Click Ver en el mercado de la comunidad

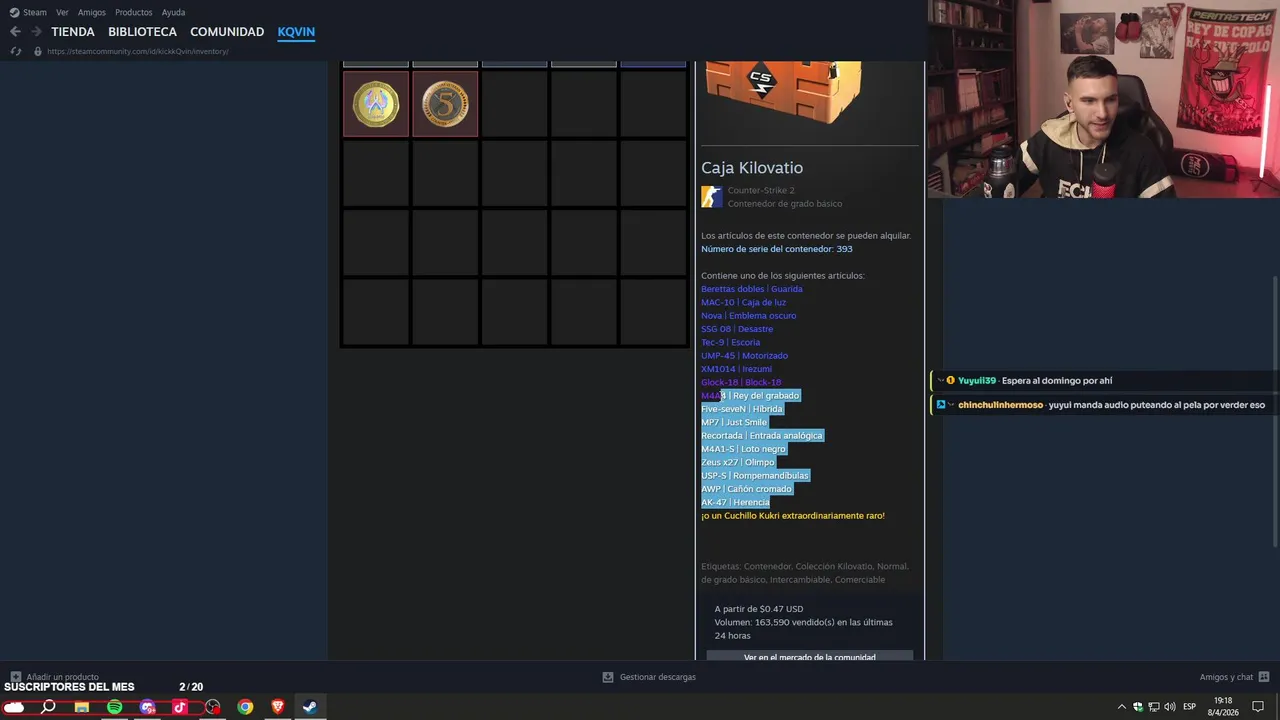point(810,656)
